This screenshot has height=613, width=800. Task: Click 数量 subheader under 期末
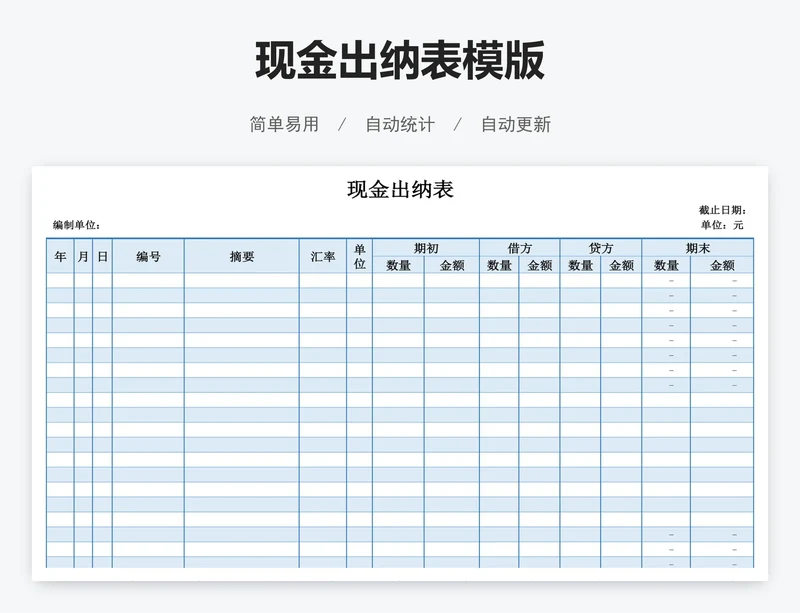[x=666, y=265]
